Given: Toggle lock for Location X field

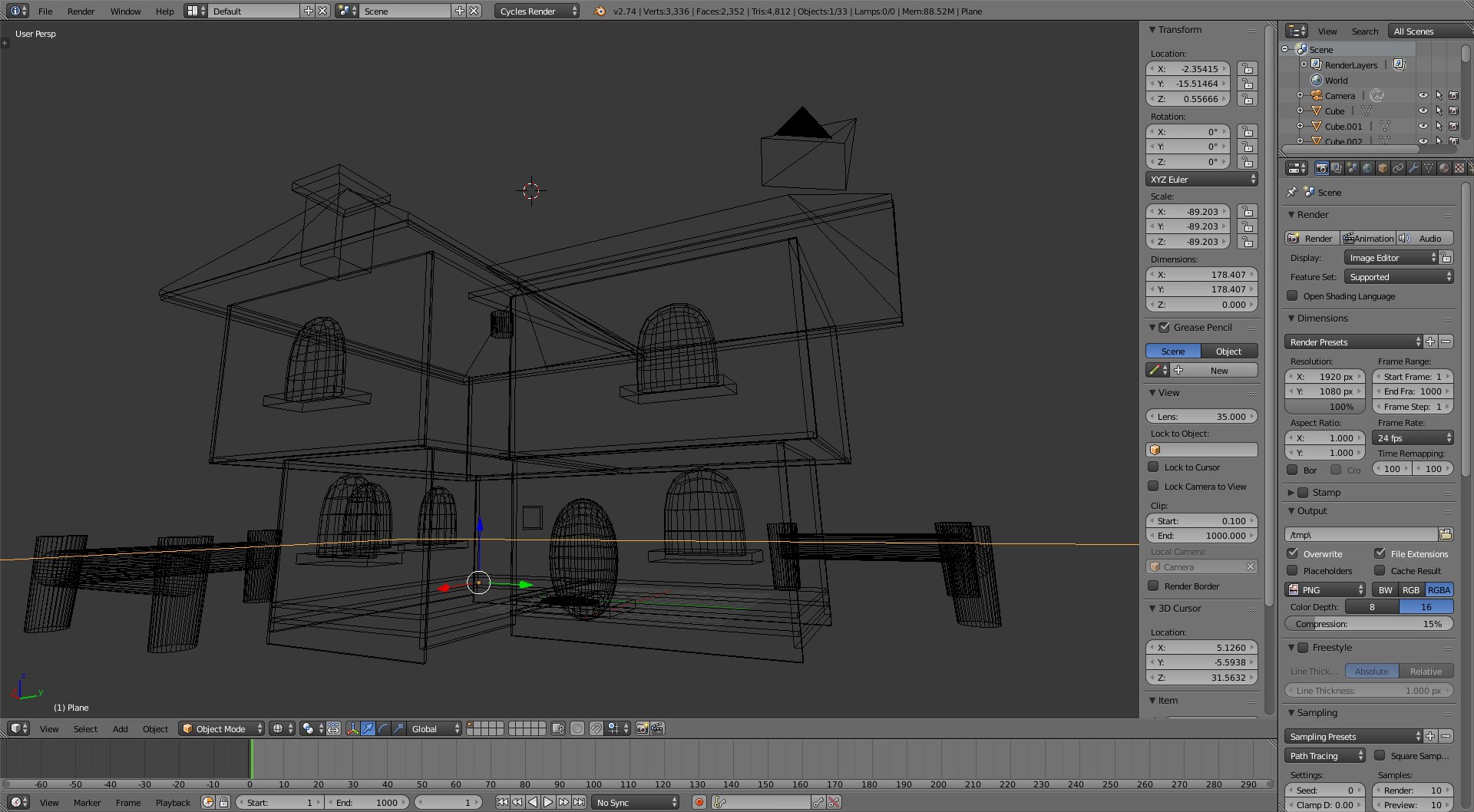Looking at the screenshot, I should (1248, 68).
